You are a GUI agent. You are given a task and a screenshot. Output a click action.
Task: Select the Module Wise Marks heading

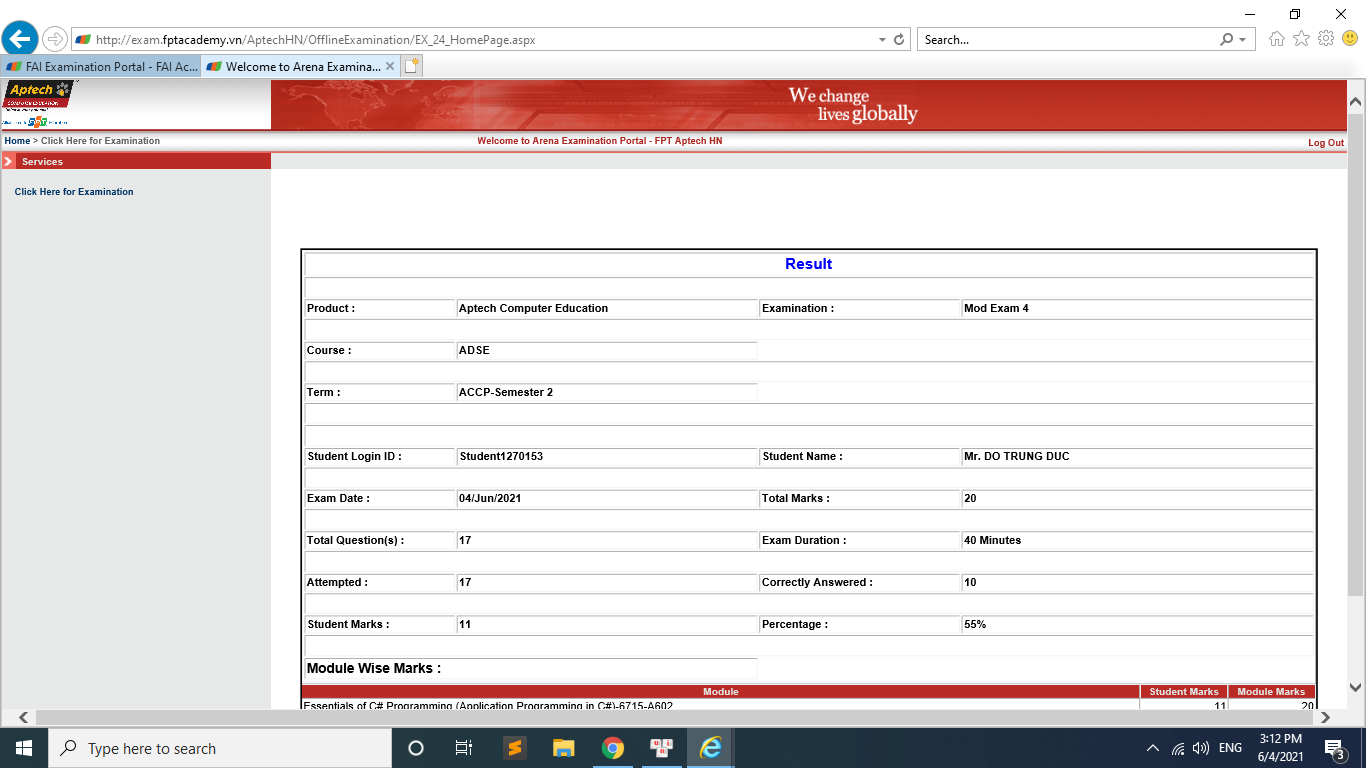click(374, 668)
